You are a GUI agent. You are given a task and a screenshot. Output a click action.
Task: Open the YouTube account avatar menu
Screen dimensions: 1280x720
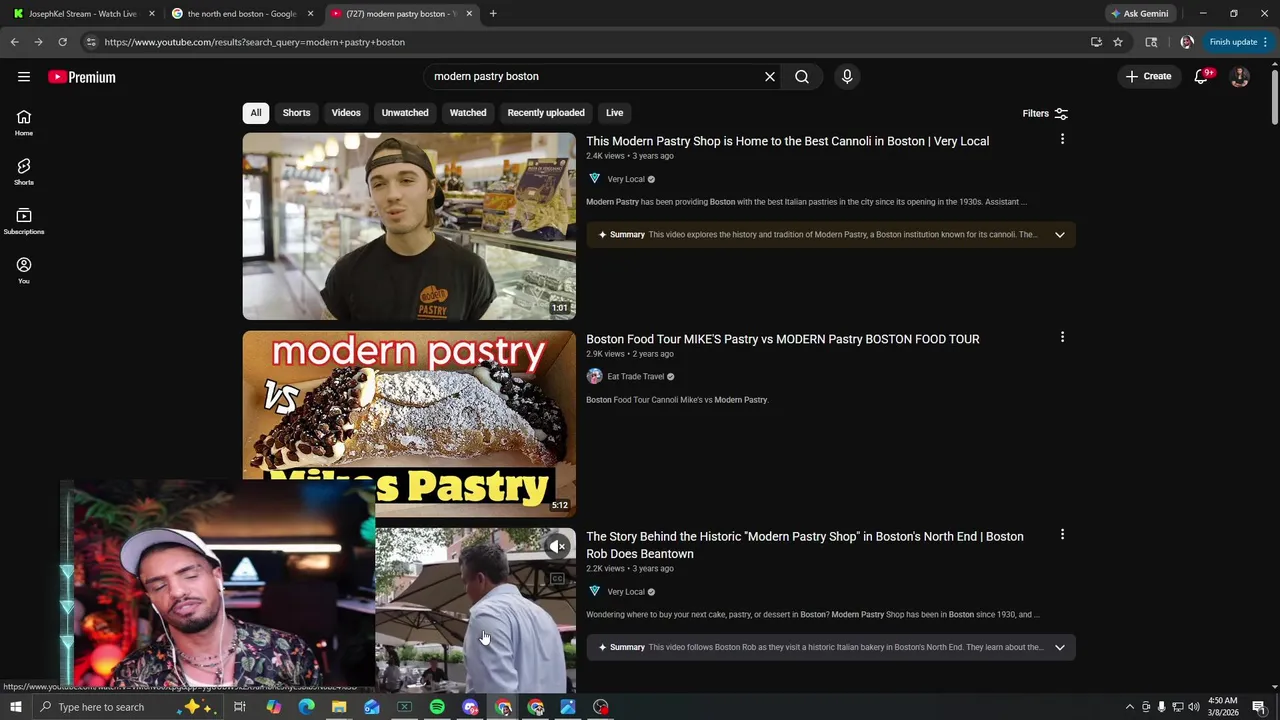[x=1240, y=76]
